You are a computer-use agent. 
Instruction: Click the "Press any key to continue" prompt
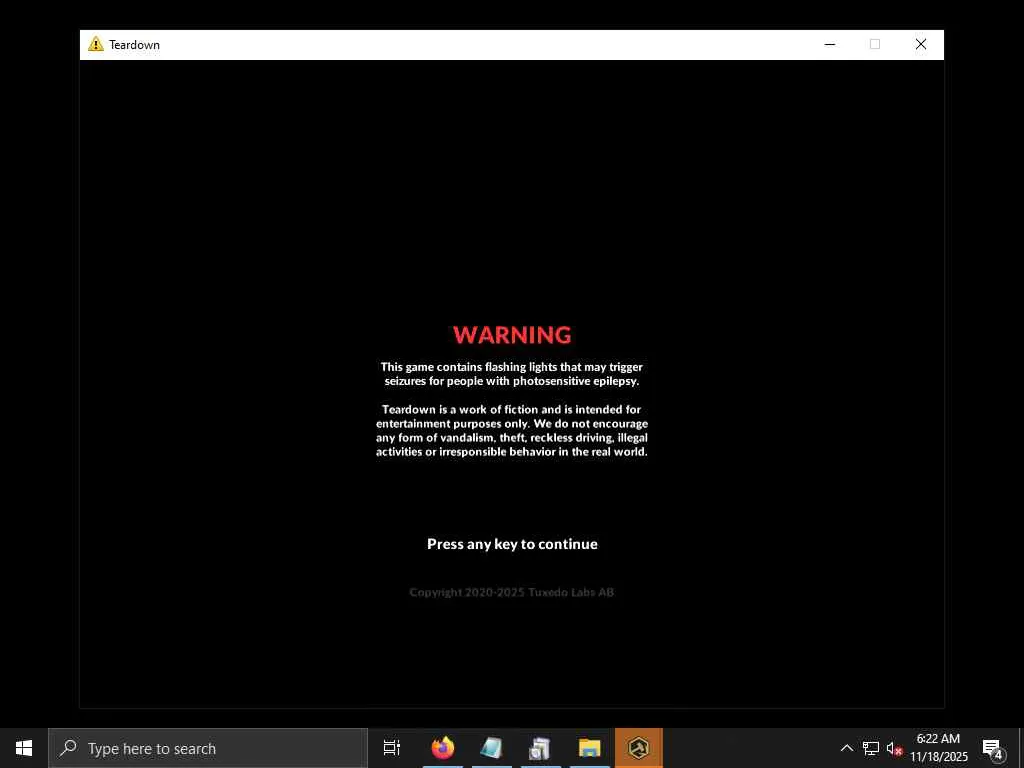coord(512,544)
